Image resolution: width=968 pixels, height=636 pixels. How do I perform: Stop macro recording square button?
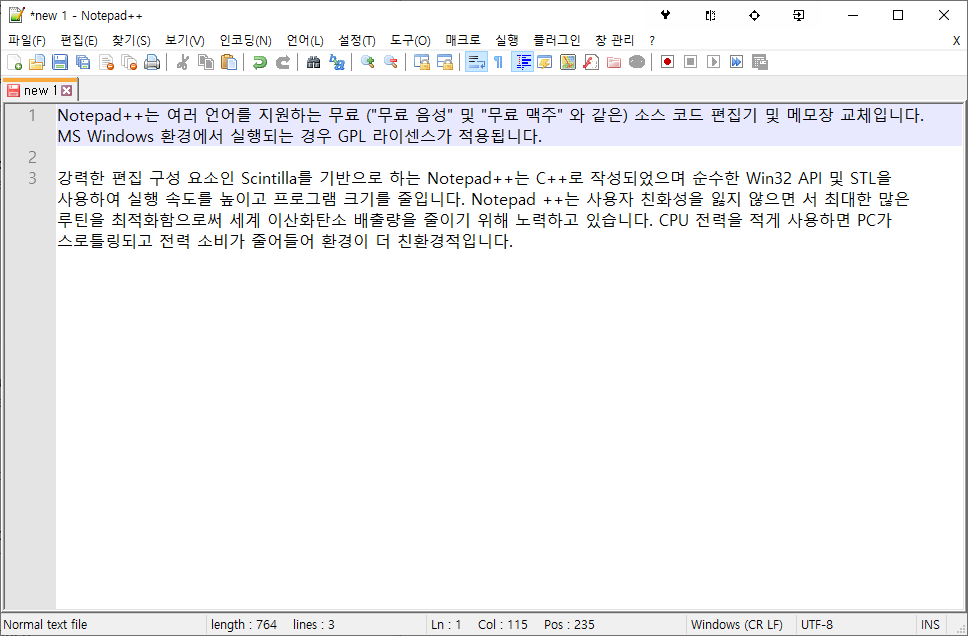coord(691,62)
